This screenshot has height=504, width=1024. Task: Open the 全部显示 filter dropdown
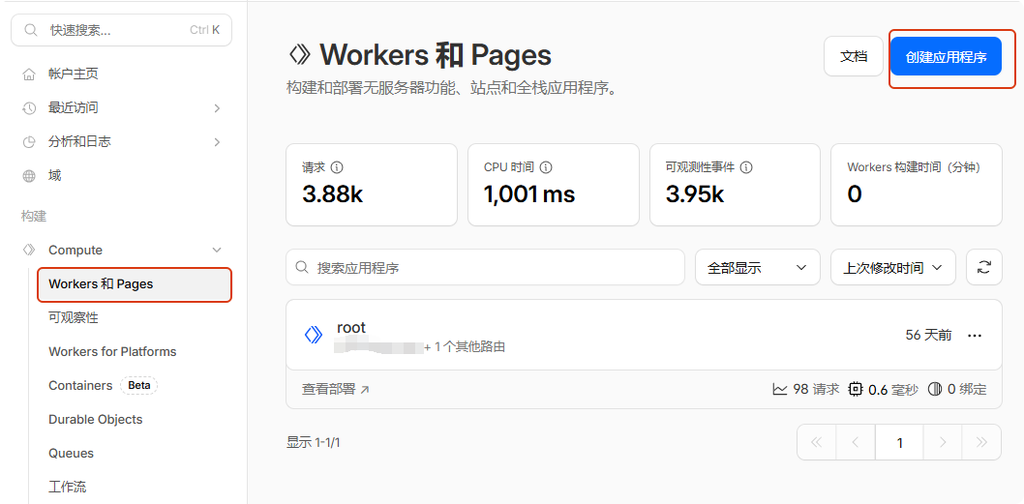click(758, 267)
